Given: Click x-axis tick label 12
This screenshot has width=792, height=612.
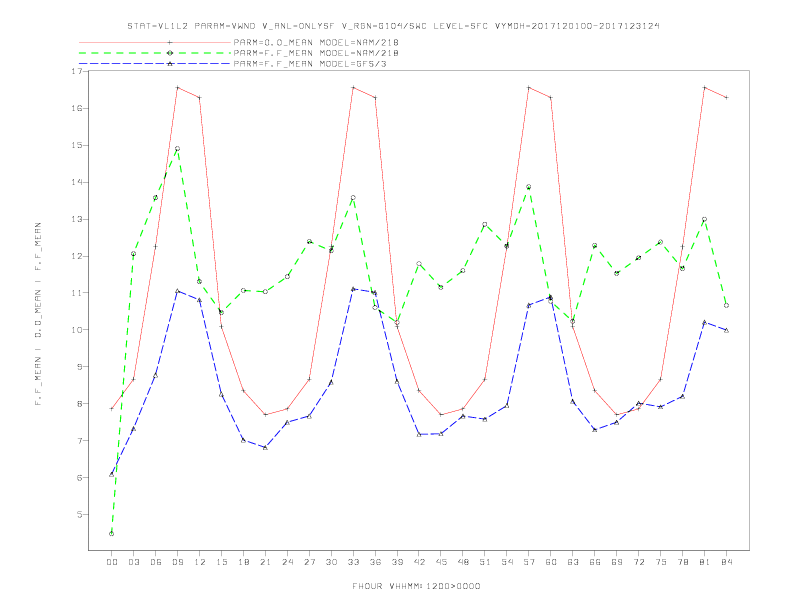Looking at the screenshot, I should coord(200,562).
